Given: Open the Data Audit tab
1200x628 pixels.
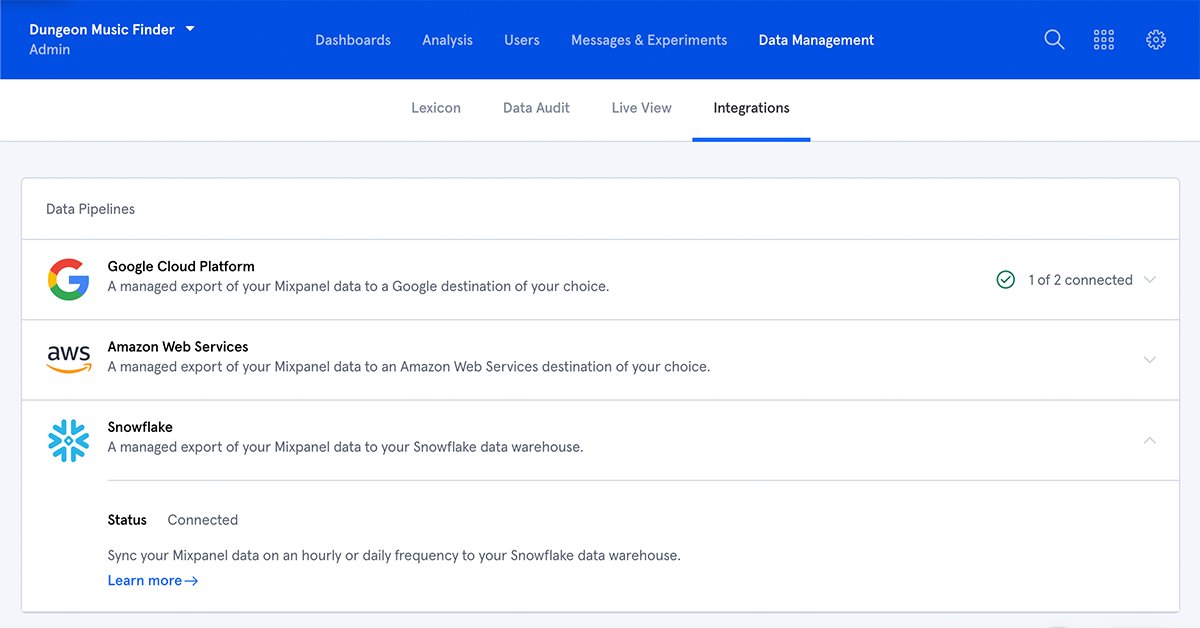Looking at the screenshot, I should [536, 107].
